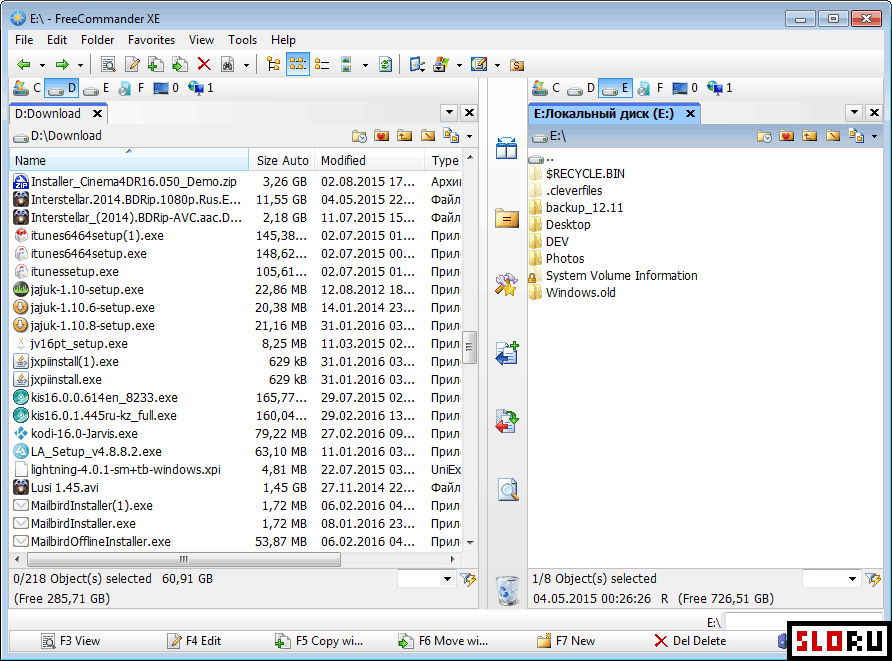Open the Folder menu
The image size is (892, 661).
coord(97,40)
